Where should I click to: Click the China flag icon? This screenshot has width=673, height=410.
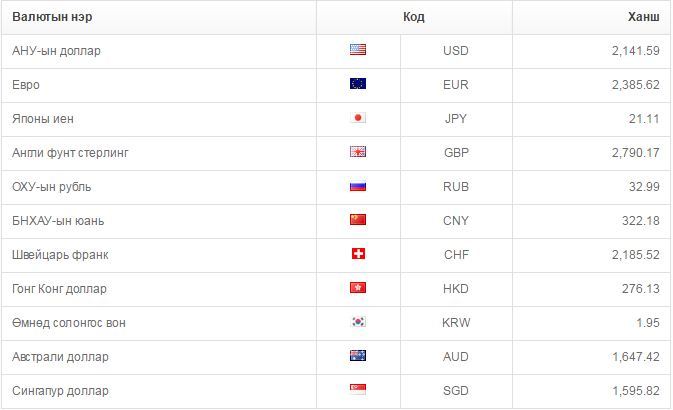(x=358, y=220)
